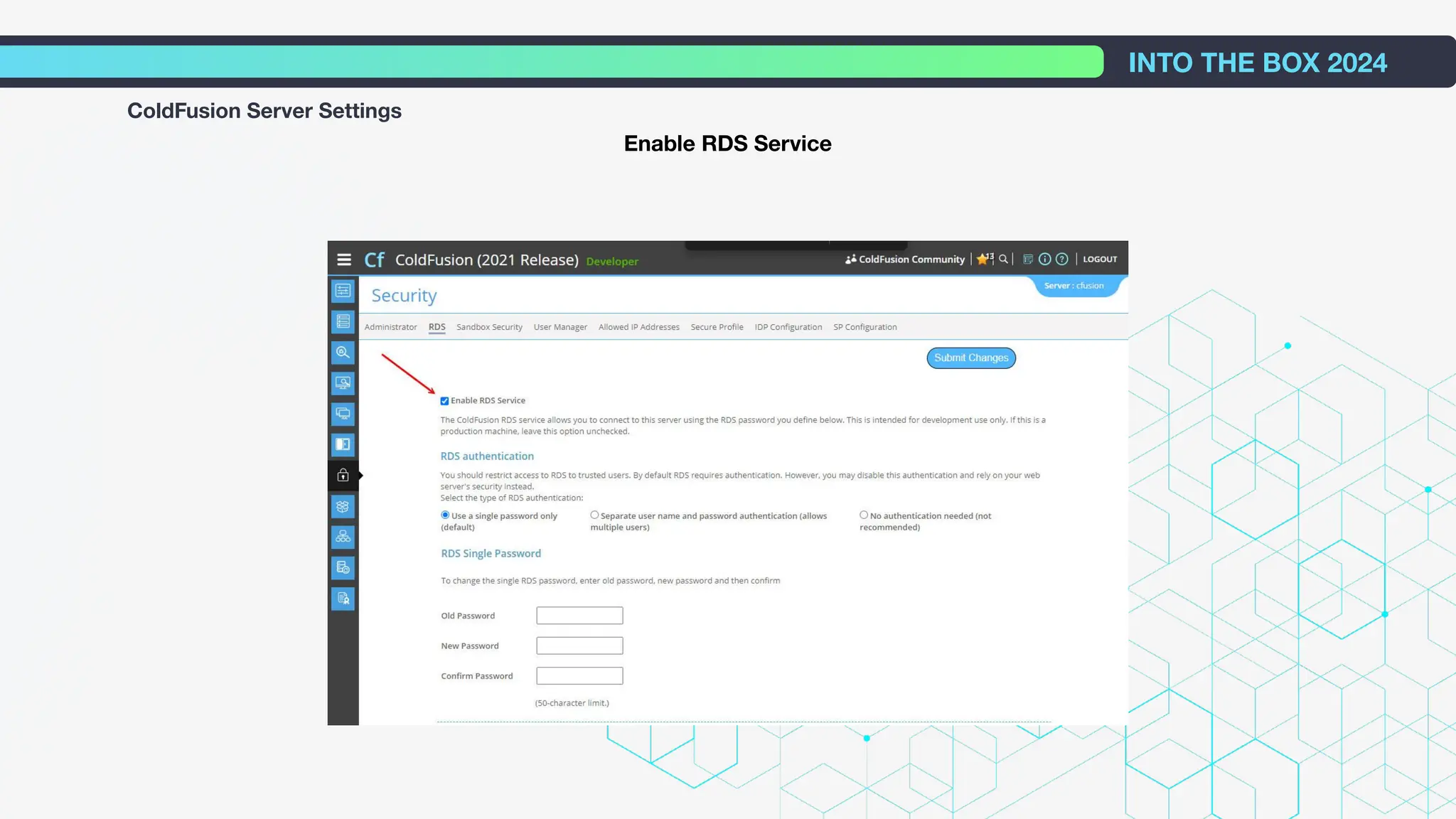The height and width of the screenshot is (819, 1456).
Task: Switch to the Sandbox Security tab
Action: [489, 327]
